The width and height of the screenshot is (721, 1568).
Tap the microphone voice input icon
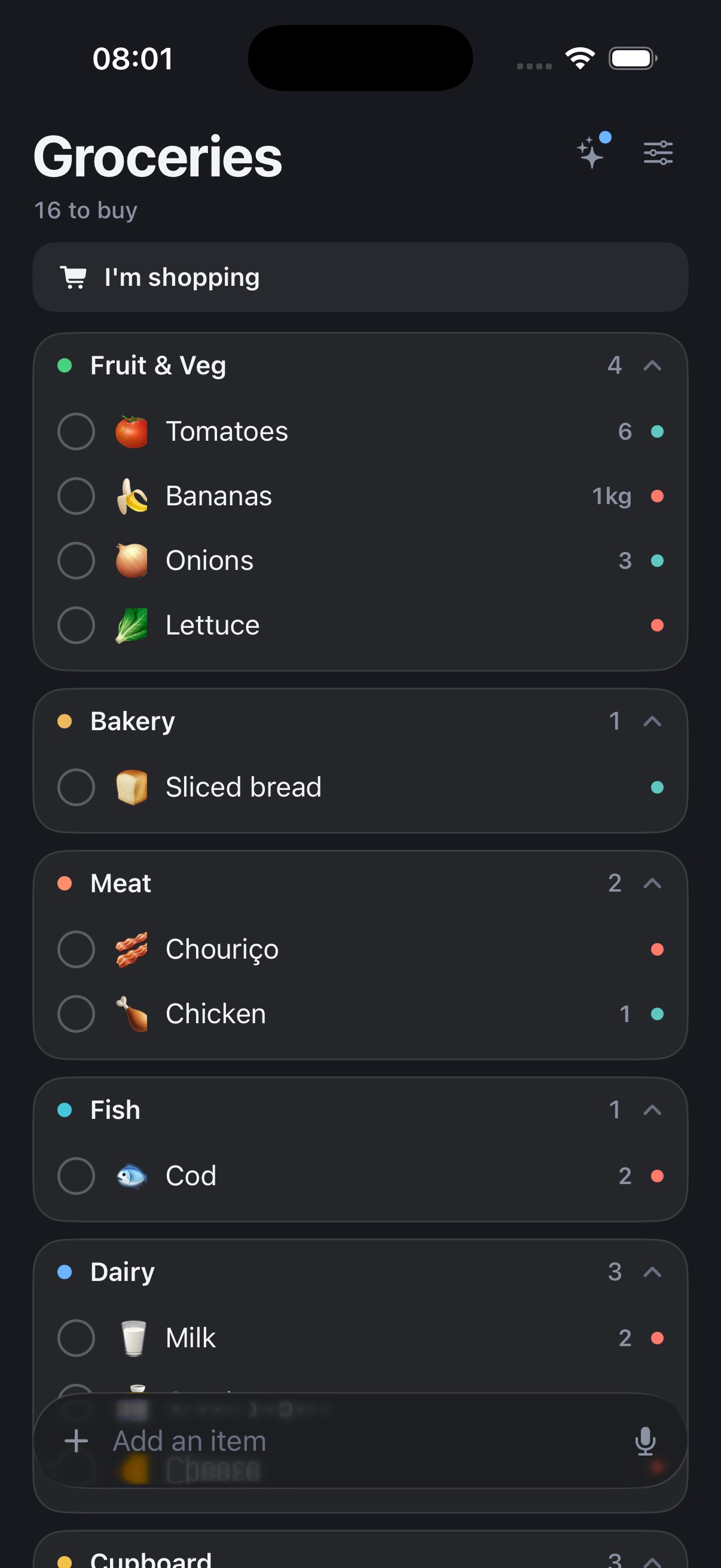(x=645, y=1441)
